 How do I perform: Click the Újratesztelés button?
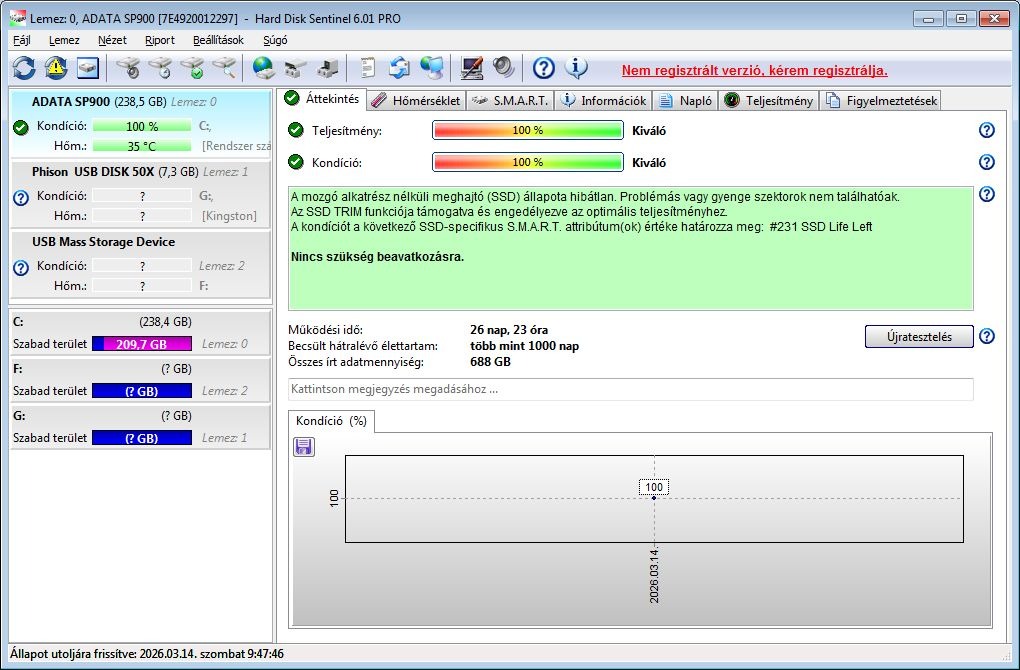coord(919,336)
